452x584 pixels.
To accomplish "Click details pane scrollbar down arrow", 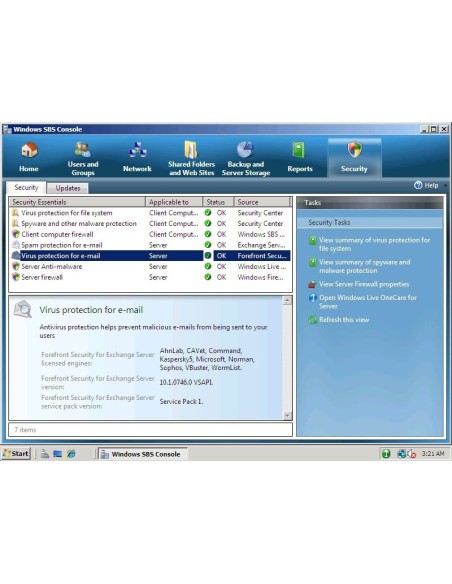I will click(x=287, y=415).
